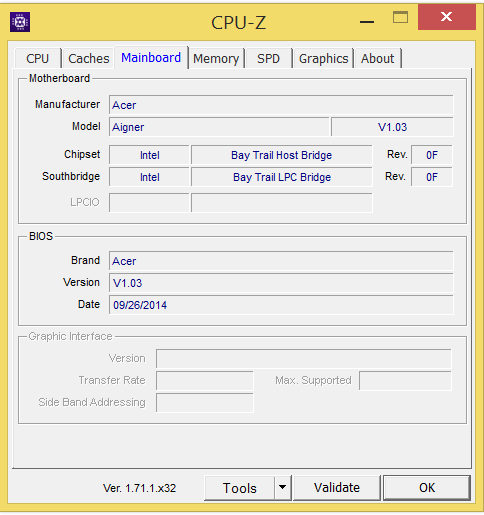Expand the Tools dropdown arrow
The height and width of the screenshot is (515, 484).
[283, 488]
